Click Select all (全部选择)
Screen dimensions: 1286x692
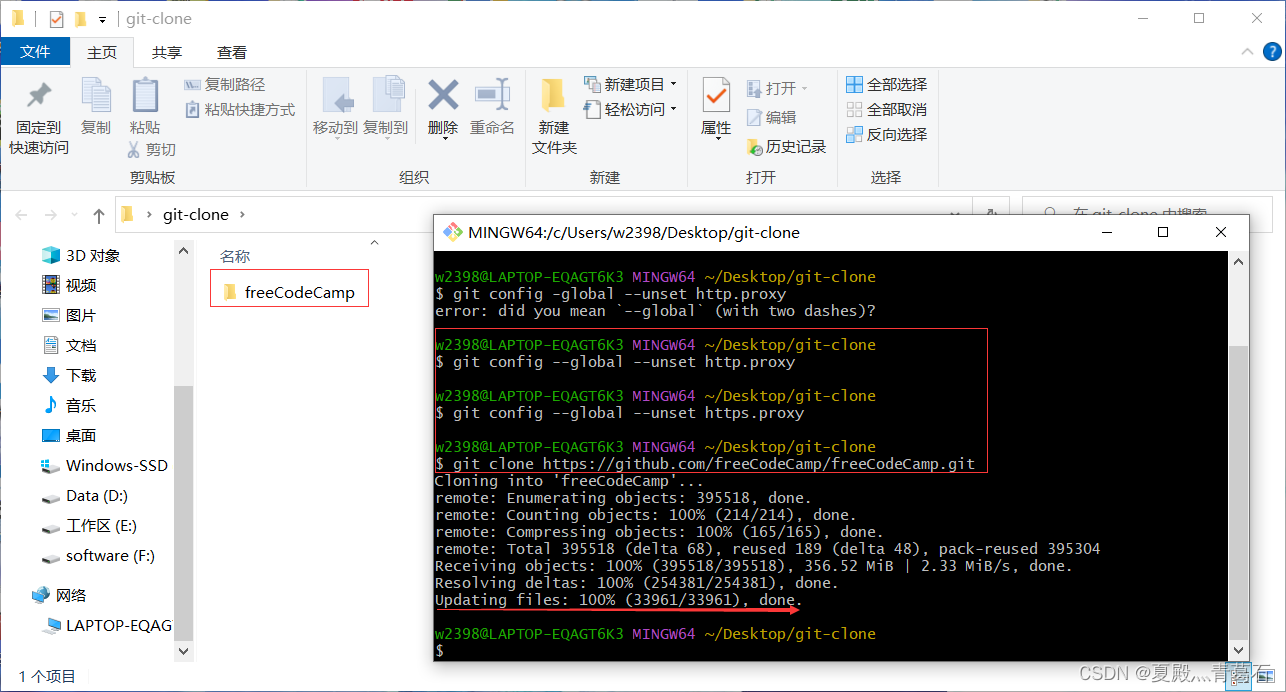click(x=887, y=84)
